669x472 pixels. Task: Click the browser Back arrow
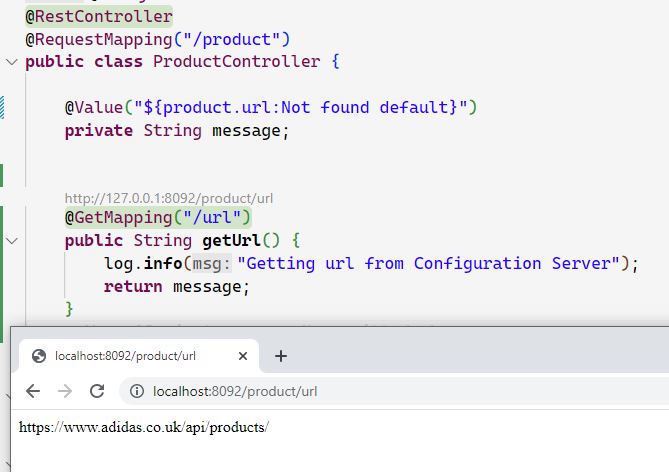coord(33,391)
